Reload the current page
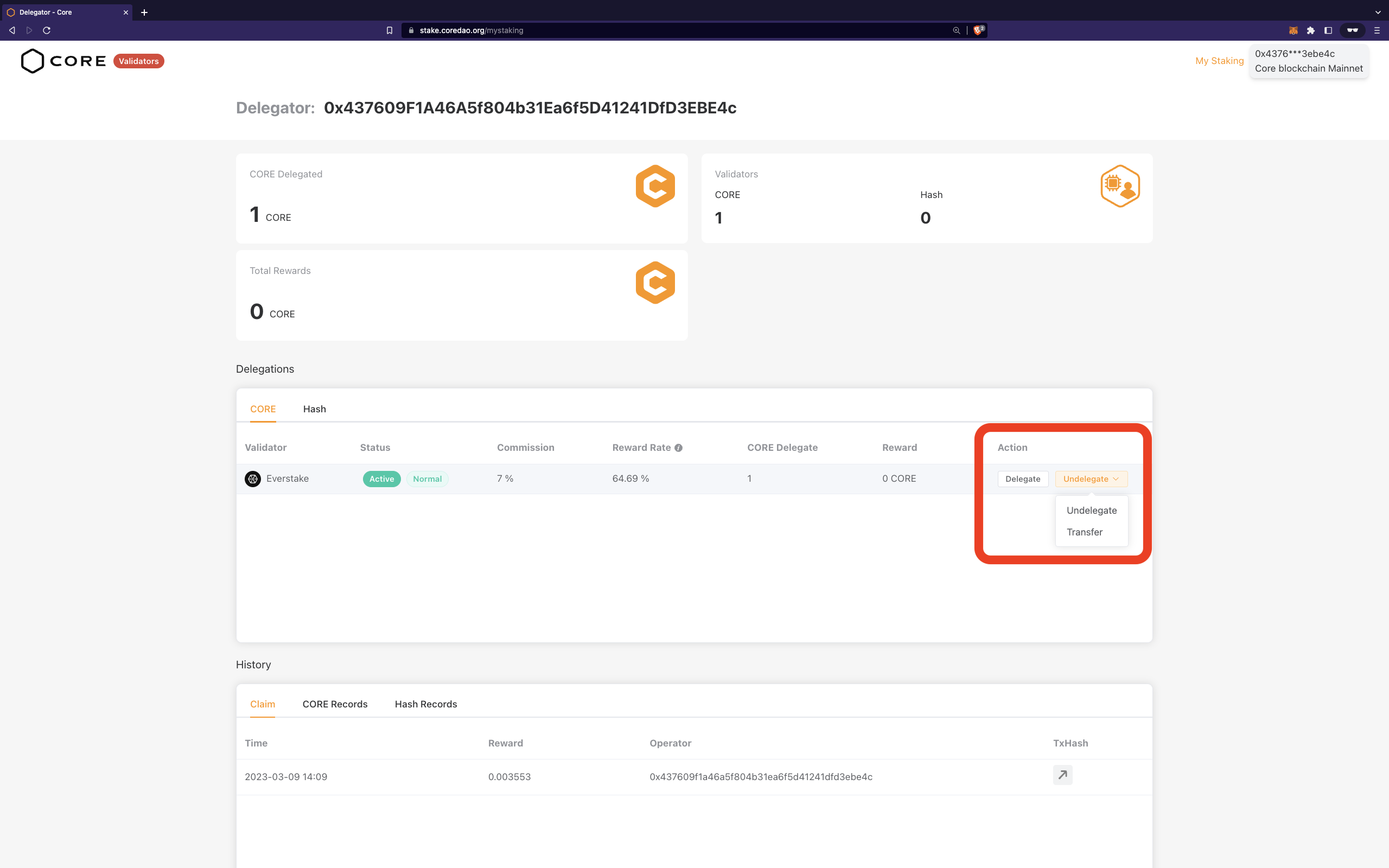 (x=47, y=30)
